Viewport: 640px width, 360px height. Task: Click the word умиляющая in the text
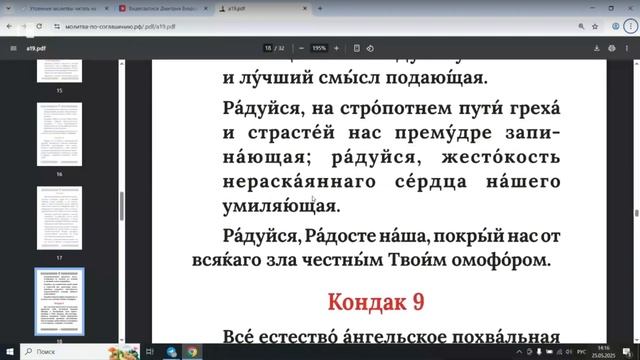point(281,206)
